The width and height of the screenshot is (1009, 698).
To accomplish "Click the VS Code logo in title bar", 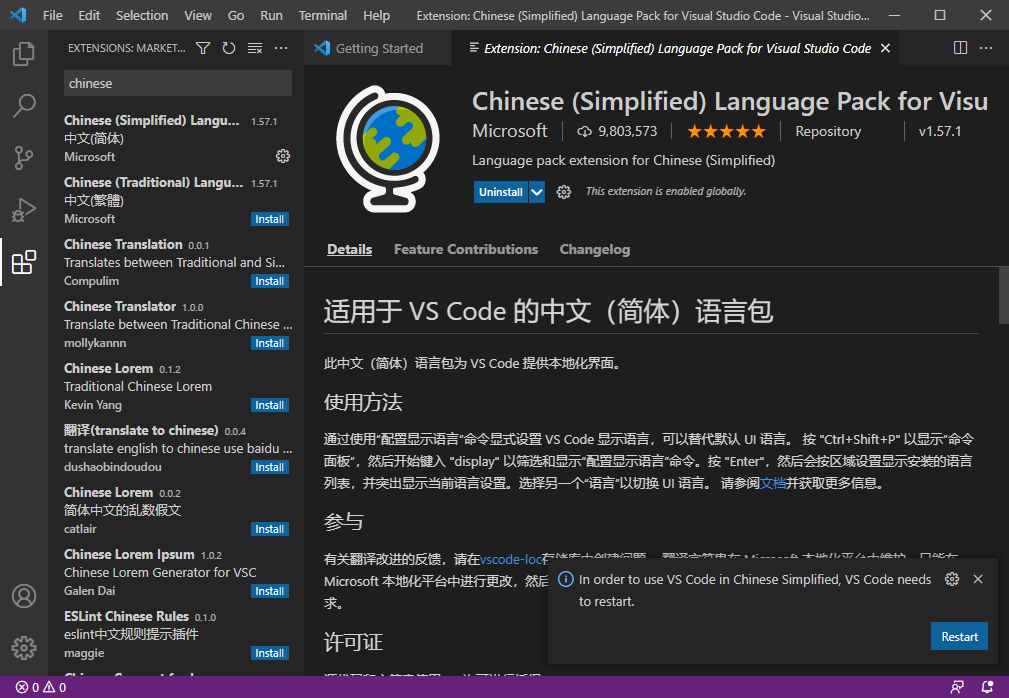I will [18, 15].
